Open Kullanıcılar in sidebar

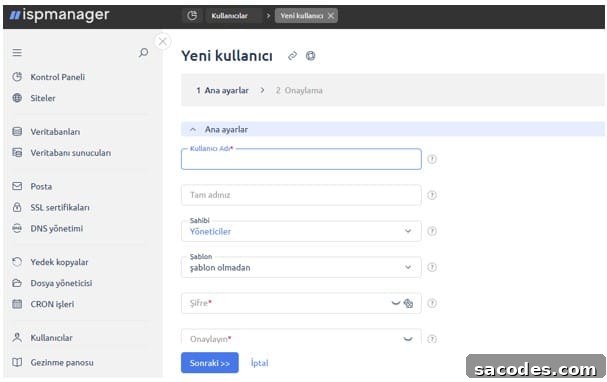point(51,338)
